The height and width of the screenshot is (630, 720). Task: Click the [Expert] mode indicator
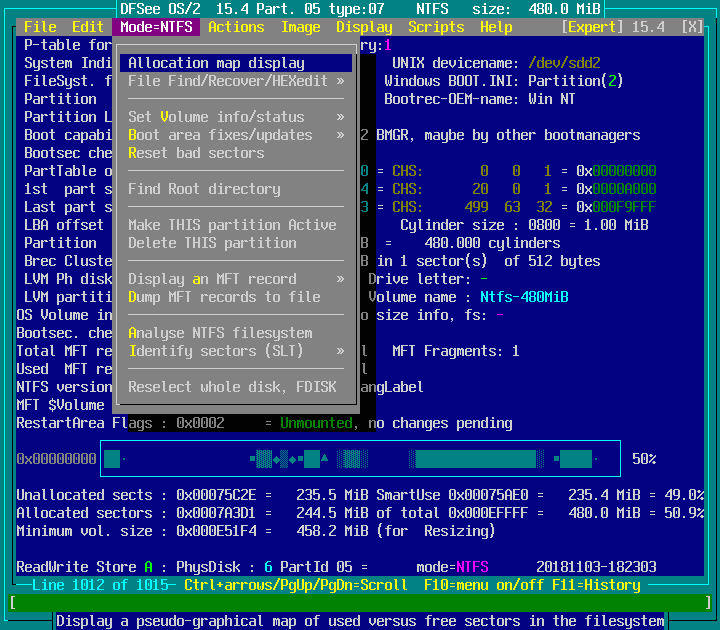point(595,27)
